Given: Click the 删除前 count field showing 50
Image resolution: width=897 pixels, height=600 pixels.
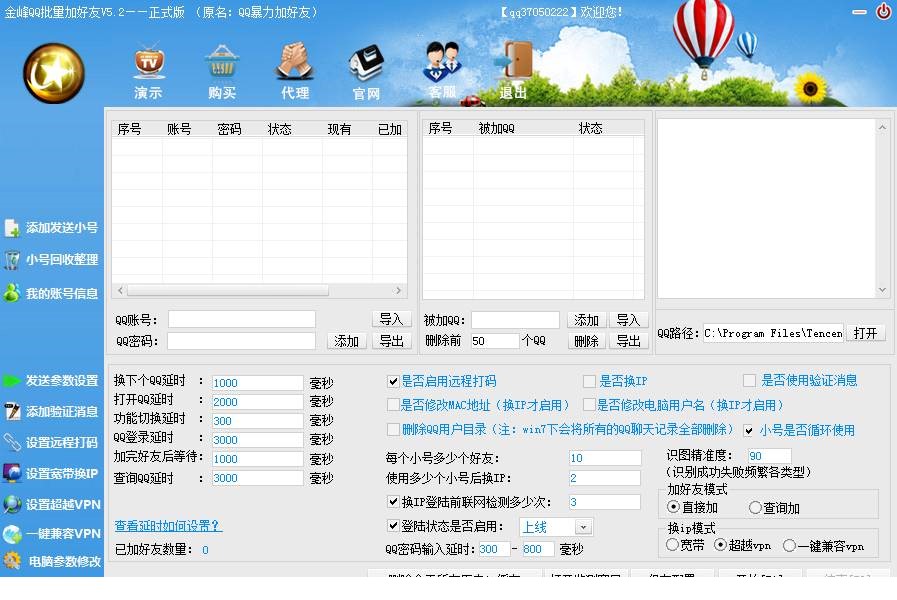Looking at the screenshot, I should click(495, 341).
